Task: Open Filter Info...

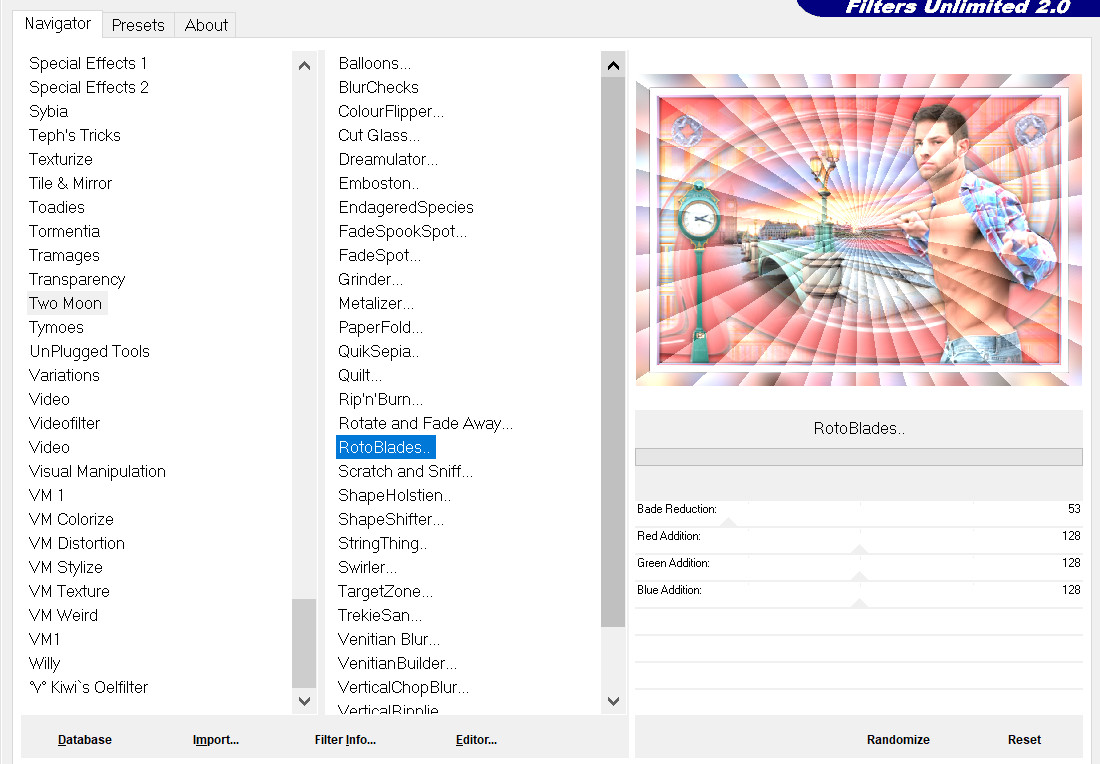Action: point(345,740)
